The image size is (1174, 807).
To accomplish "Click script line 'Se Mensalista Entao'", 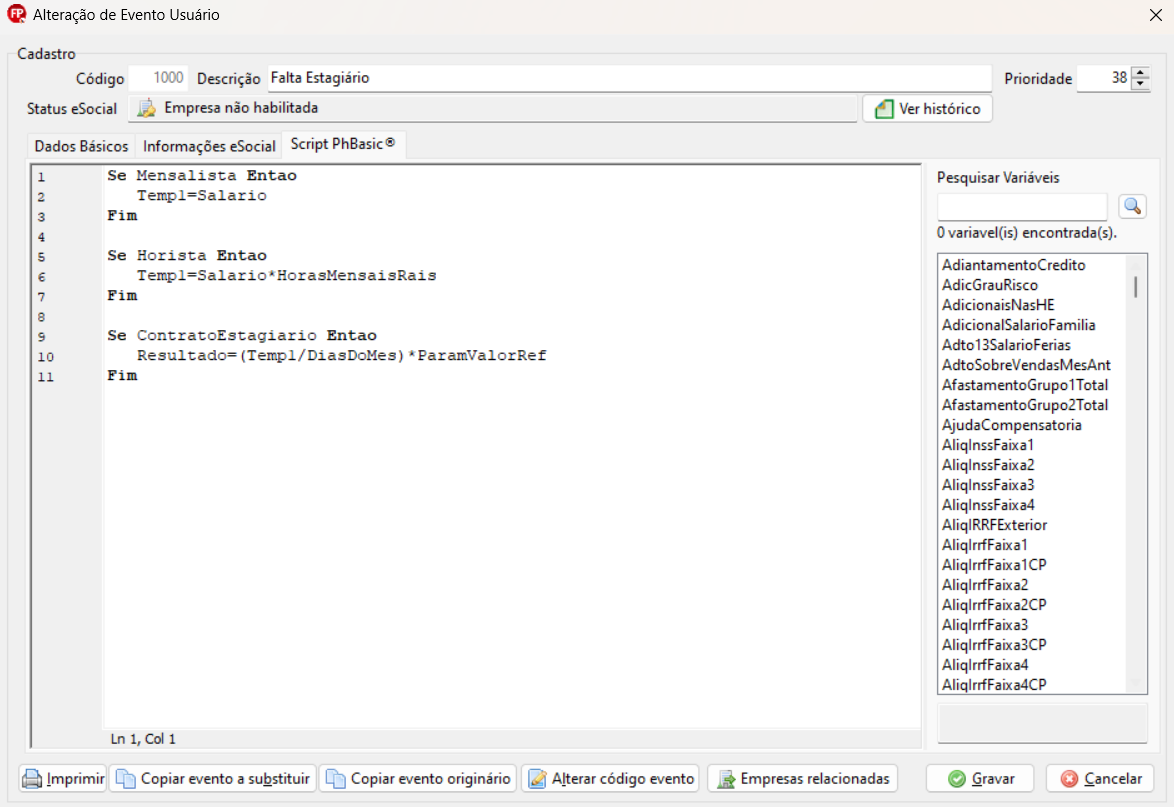I will (202, 176).
